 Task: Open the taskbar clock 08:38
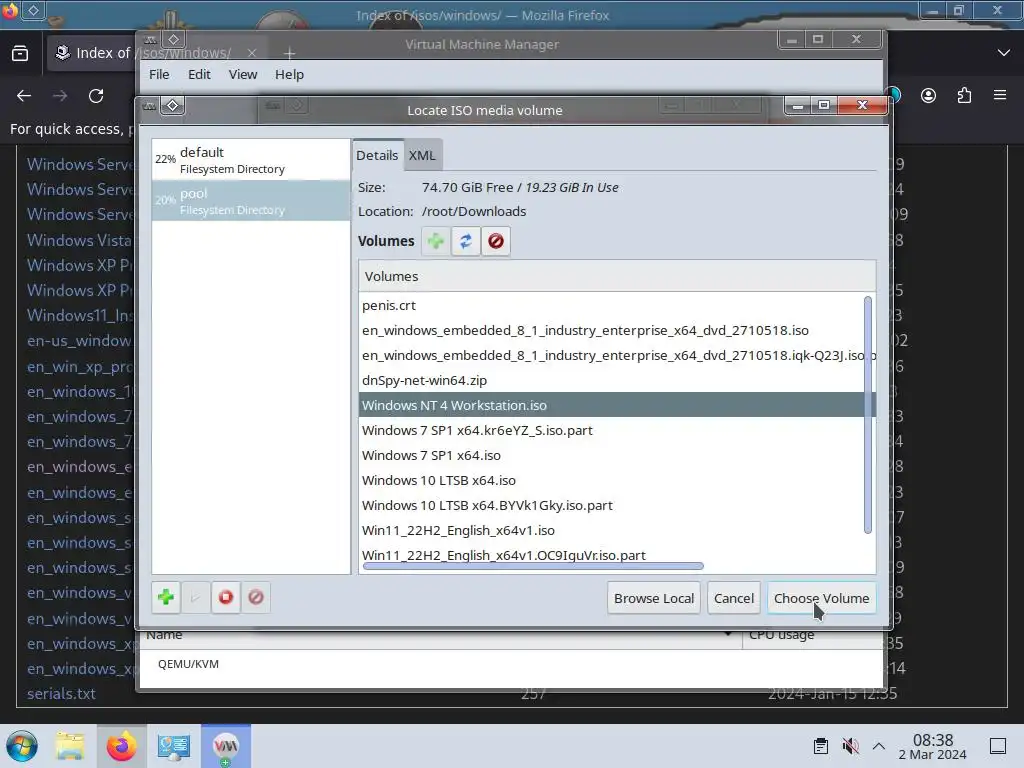click(933, 747)
